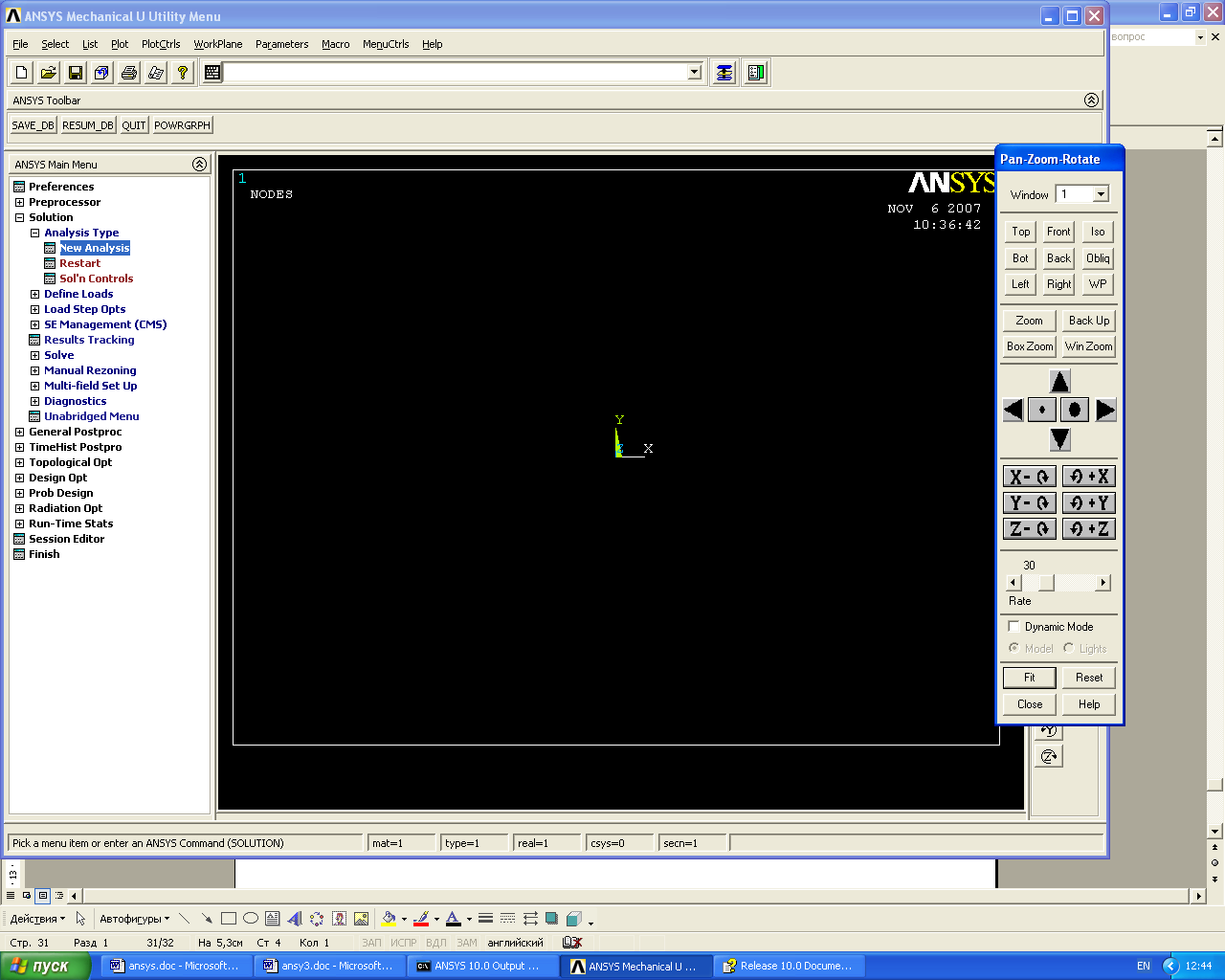Select the Word oval drawing tool
This screenshot has width=1225, height=980.
[x=251, y=919]
